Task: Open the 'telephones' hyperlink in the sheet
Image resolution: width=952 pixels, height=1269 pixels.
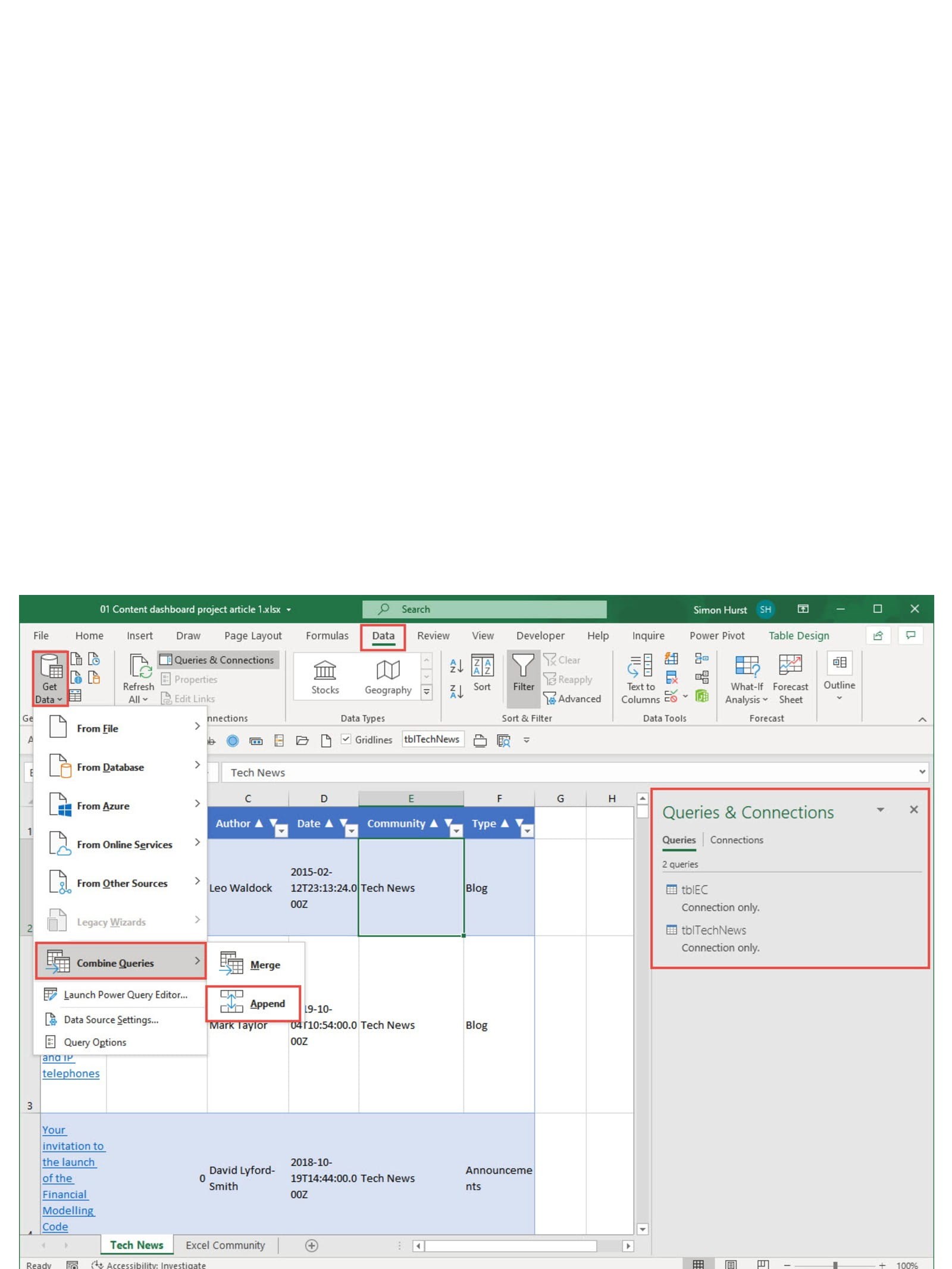Action: click(71, 1074)
